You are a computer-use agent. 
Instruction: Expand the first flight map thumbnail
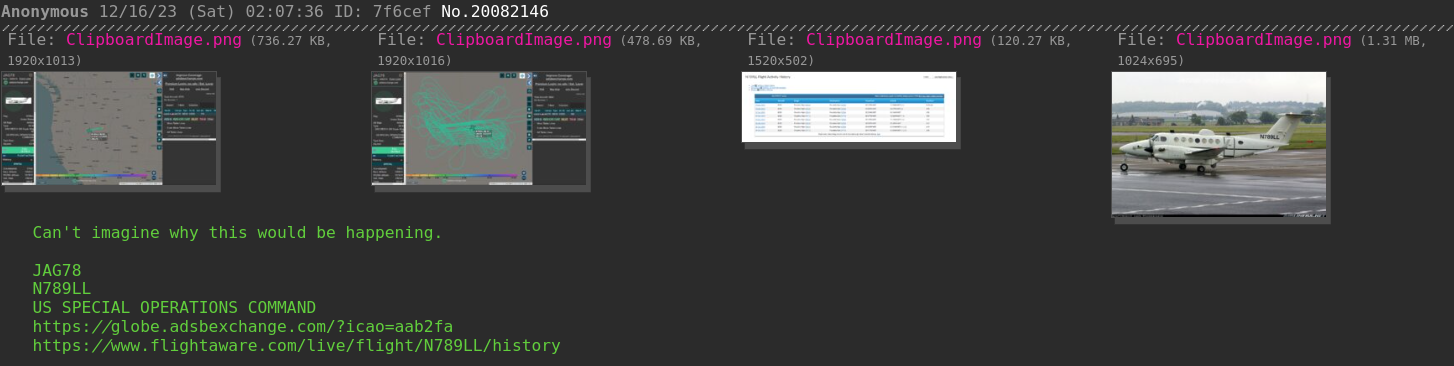click(110, 128)
